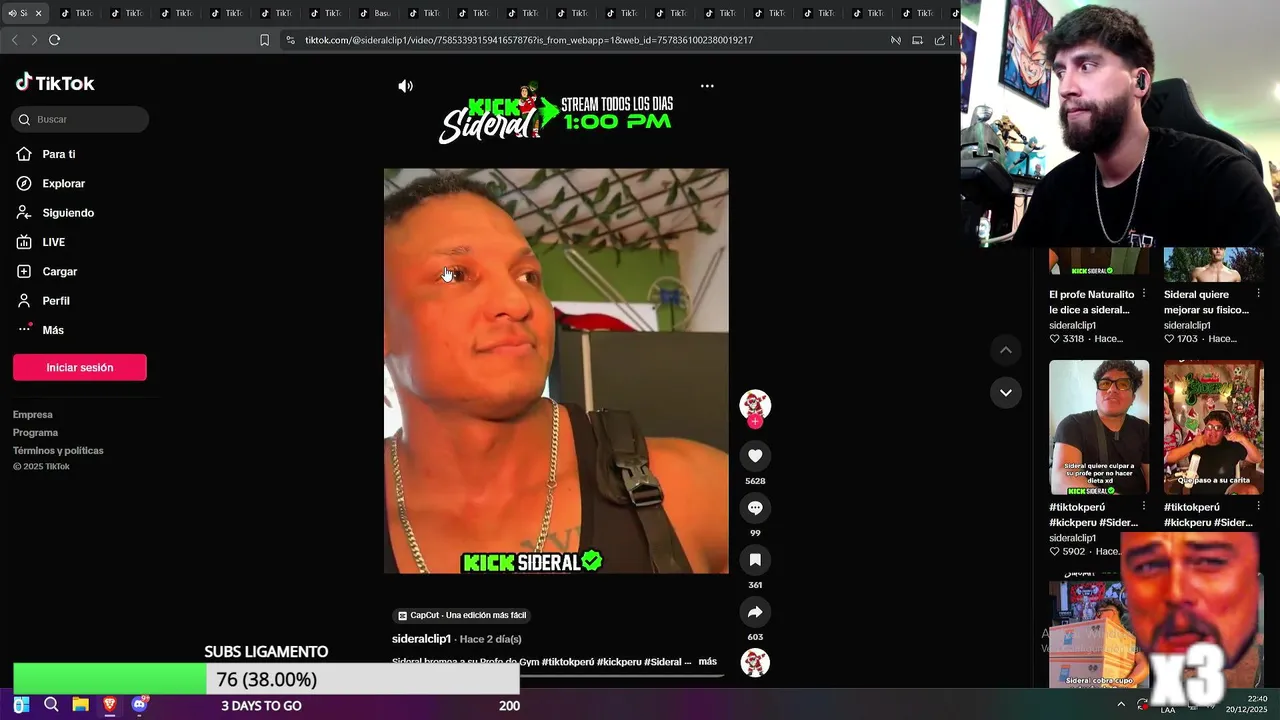Open Discord from taskbar
This screenshot has height=720, width=1280.
(139, 705)
